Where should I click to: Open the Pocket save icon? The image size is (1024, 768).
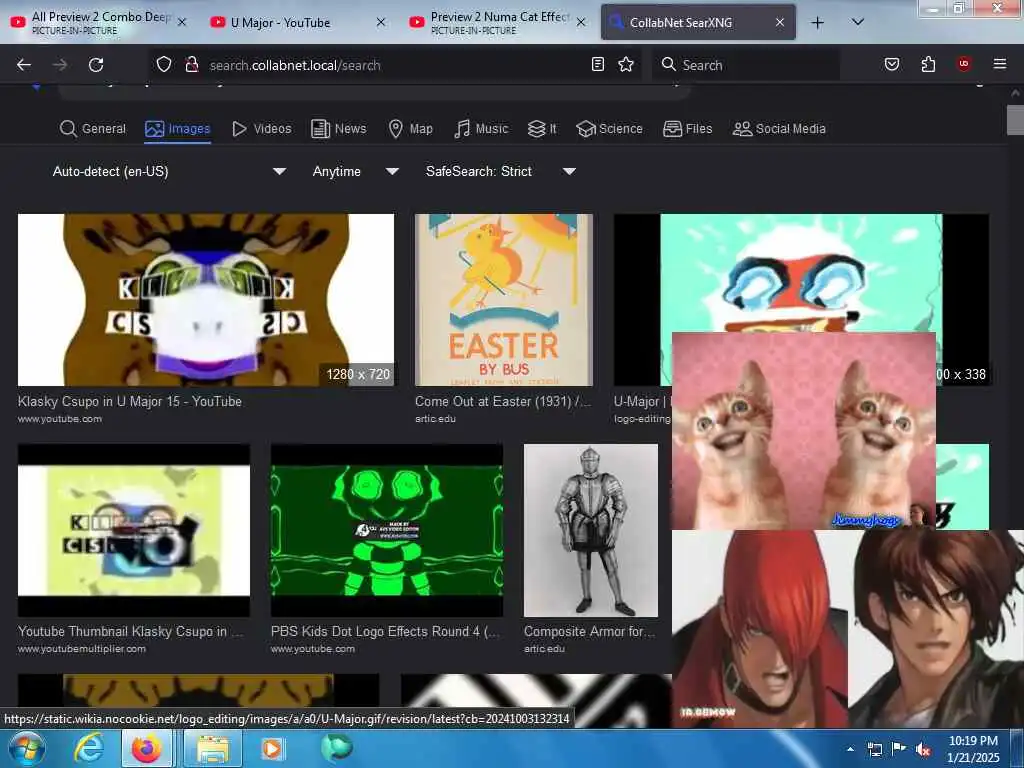click(x=891, y=64)
